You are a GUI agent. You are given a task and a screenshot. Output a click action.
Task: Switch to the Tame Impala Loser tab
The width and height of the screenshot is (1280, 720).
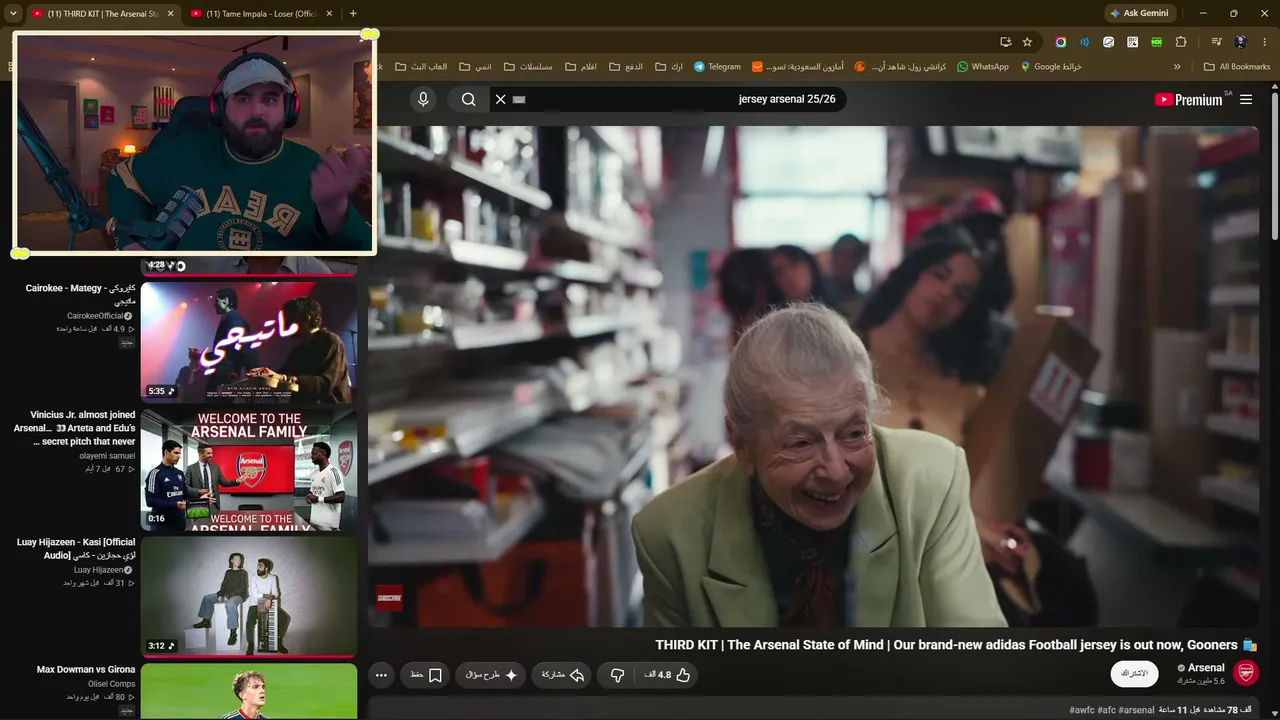(260, 14)
